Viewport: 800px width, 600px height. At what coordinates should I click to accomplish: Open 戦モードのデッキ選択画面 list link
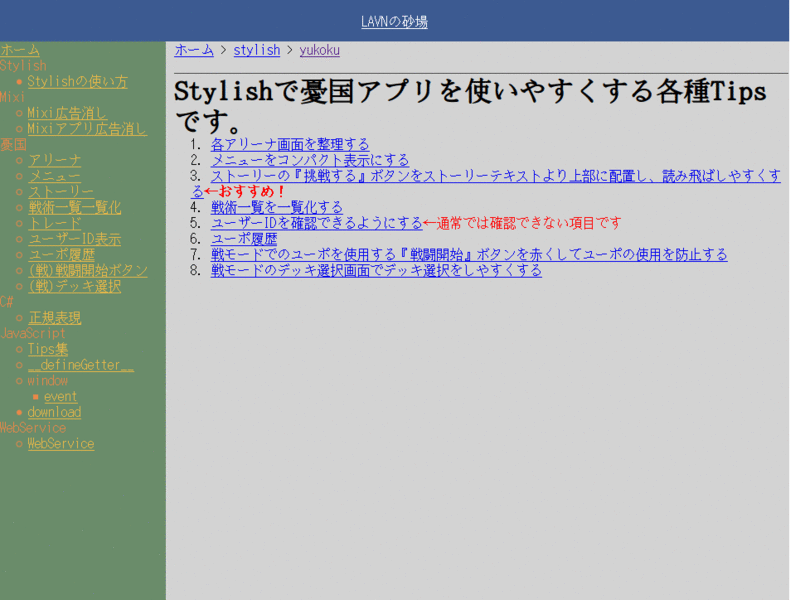tap(376, 270)
